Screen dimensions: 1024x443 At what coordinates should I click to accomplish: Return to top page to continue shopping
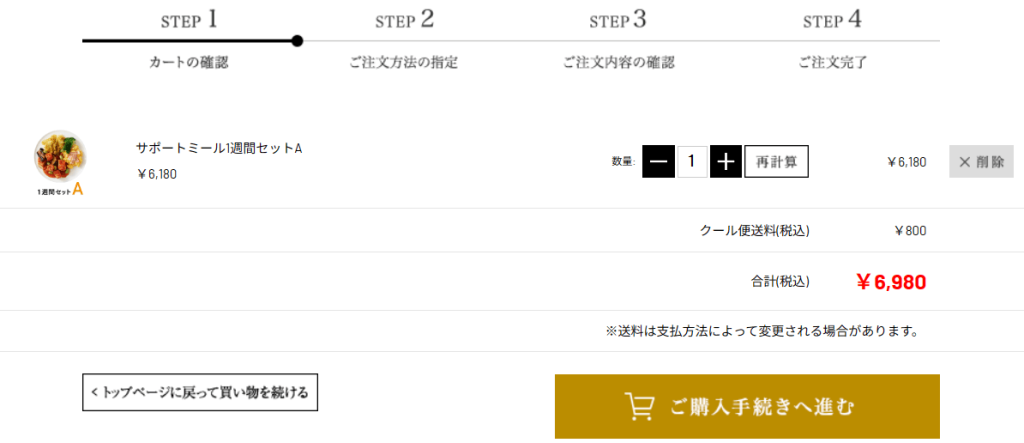[200, 392]
